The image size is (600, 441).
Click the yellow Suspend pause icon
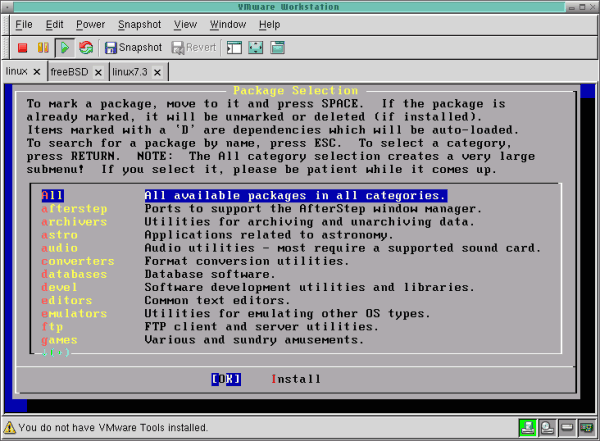pos(43,48)
